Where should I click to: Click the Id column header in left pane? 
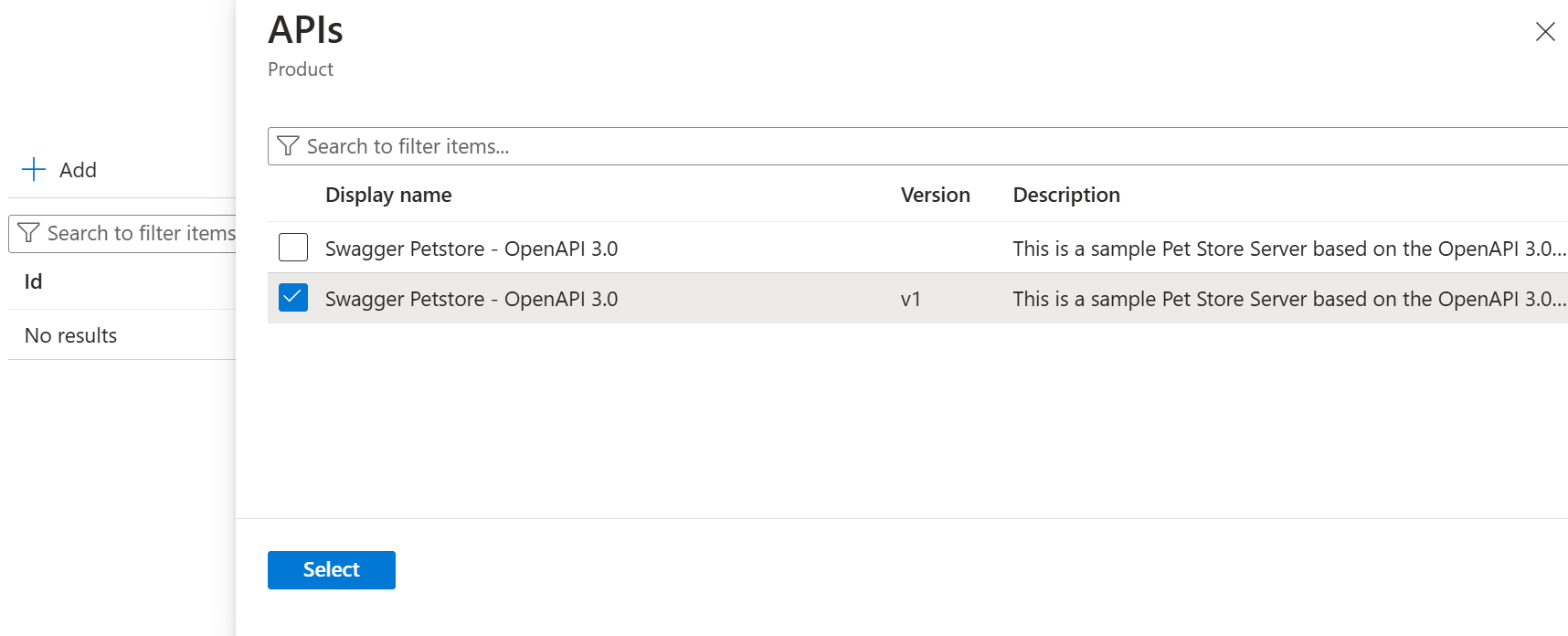(33, 281)
